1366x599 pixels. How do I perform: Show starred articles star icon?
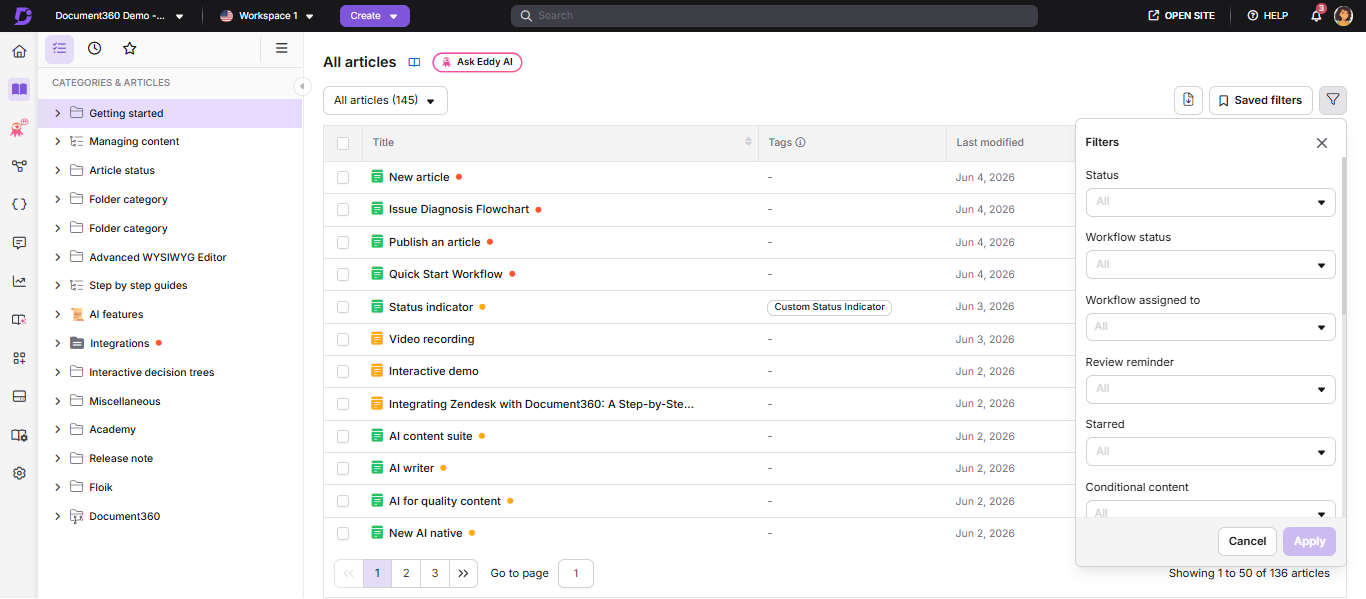click(129, 48)
